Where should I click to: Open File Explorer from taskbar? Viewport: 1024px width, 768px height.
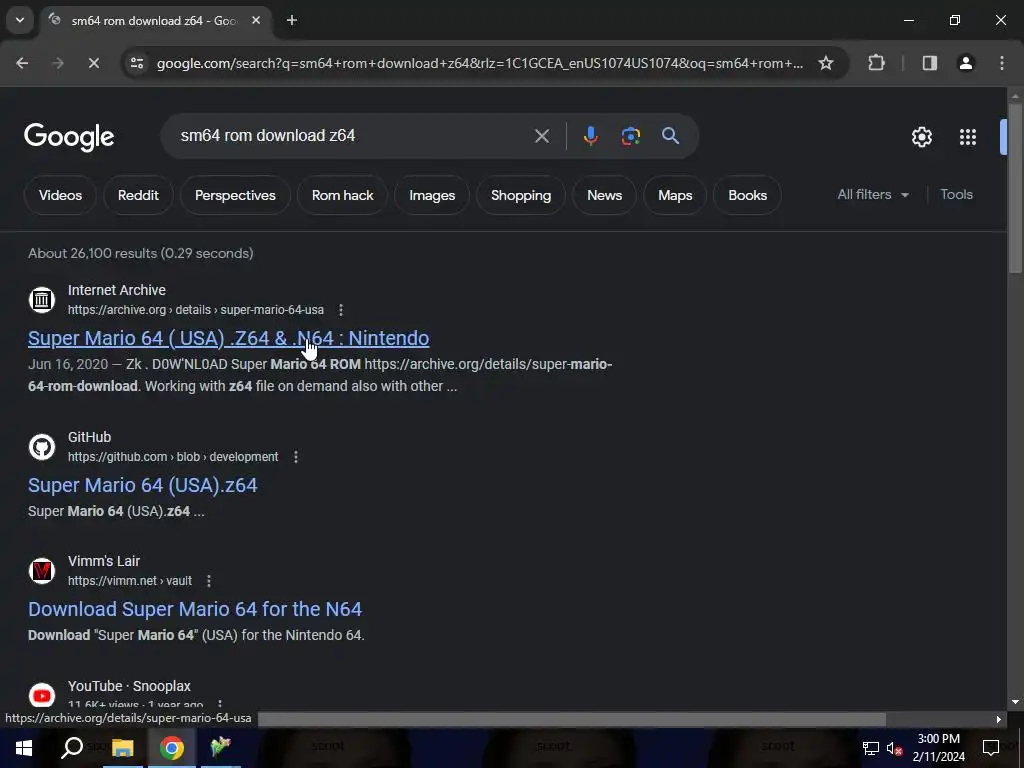pyautogui.click(x=122, y=748)
